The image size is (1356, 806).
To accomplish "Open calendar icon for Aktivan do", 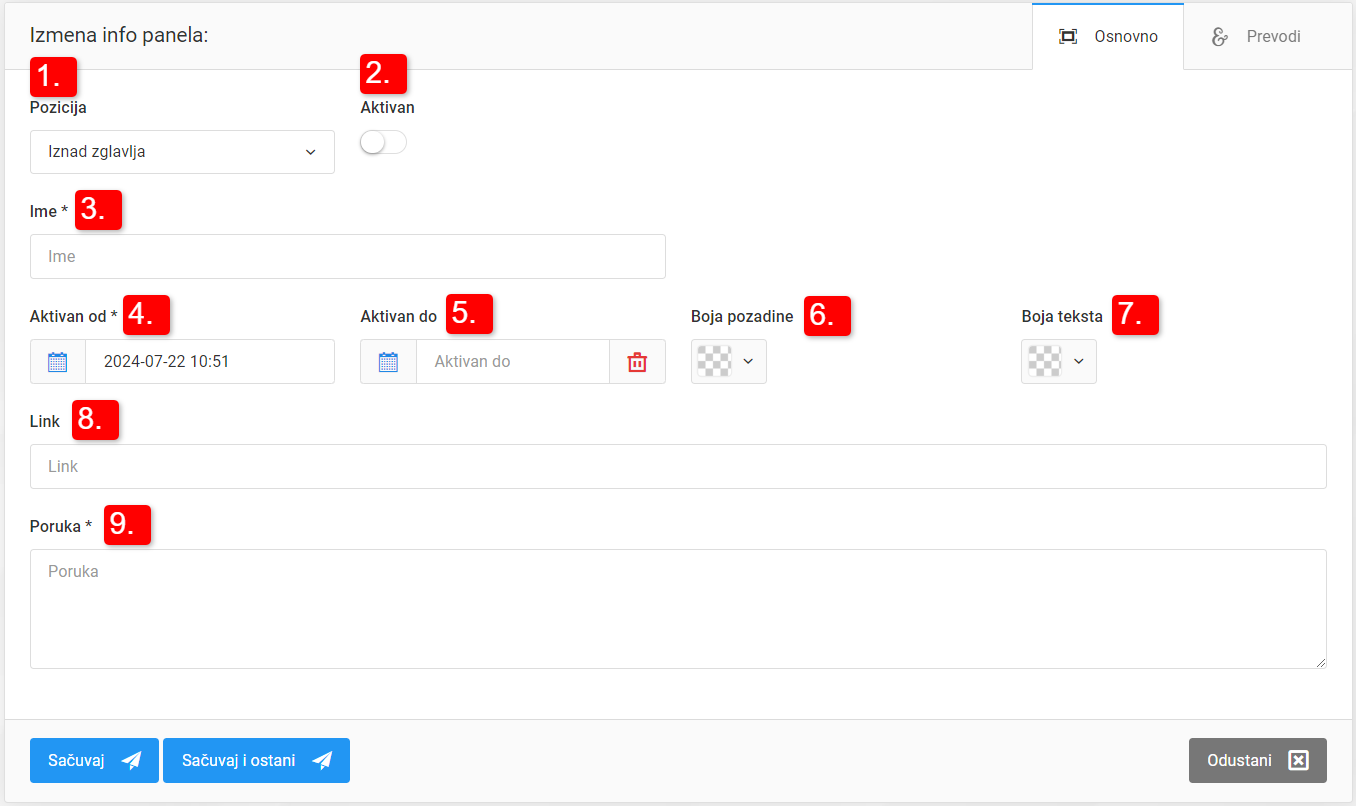I will (388, 362).
